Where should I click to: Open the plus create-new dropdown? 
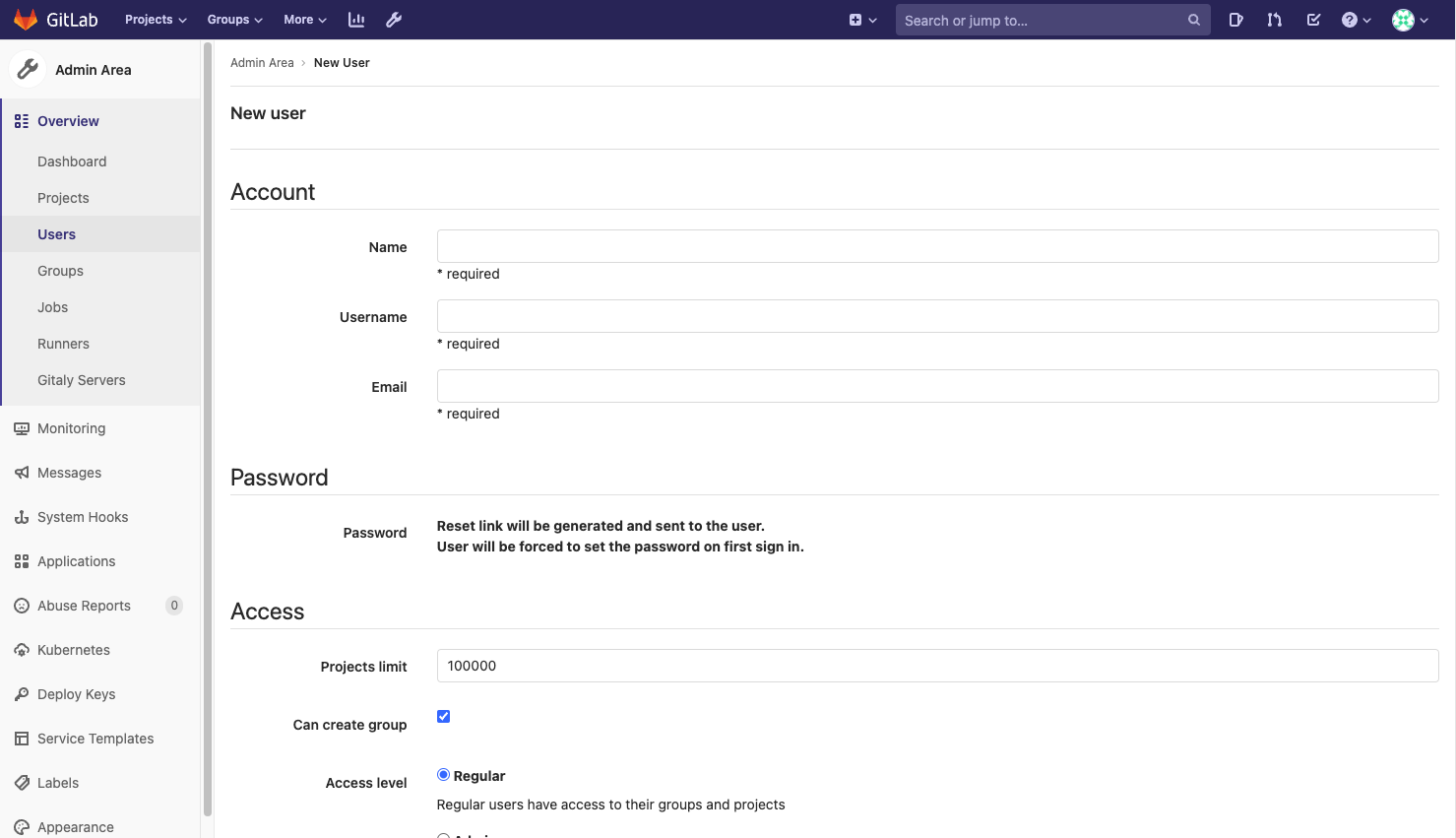(862, 20)
